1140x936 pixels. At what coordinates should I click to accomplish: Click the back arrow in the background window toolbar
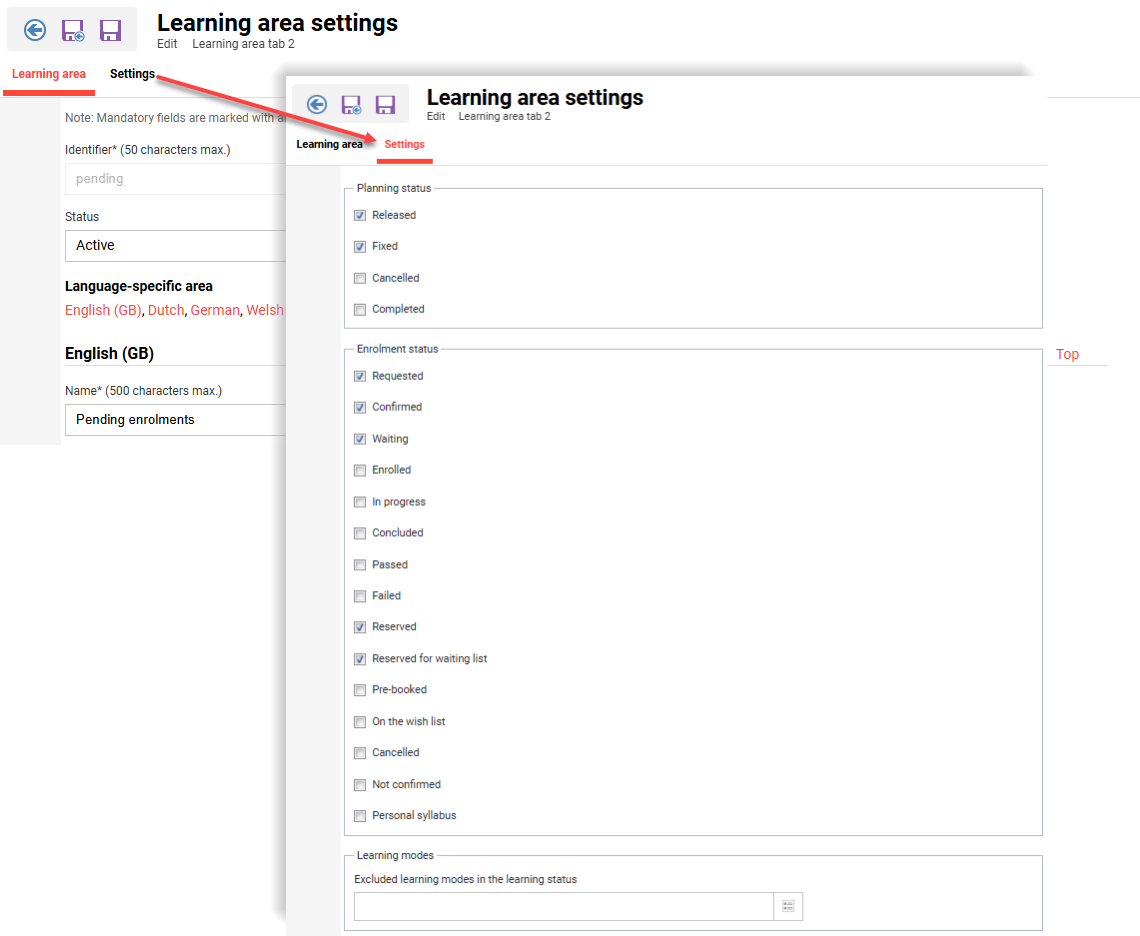click(34, 29)
